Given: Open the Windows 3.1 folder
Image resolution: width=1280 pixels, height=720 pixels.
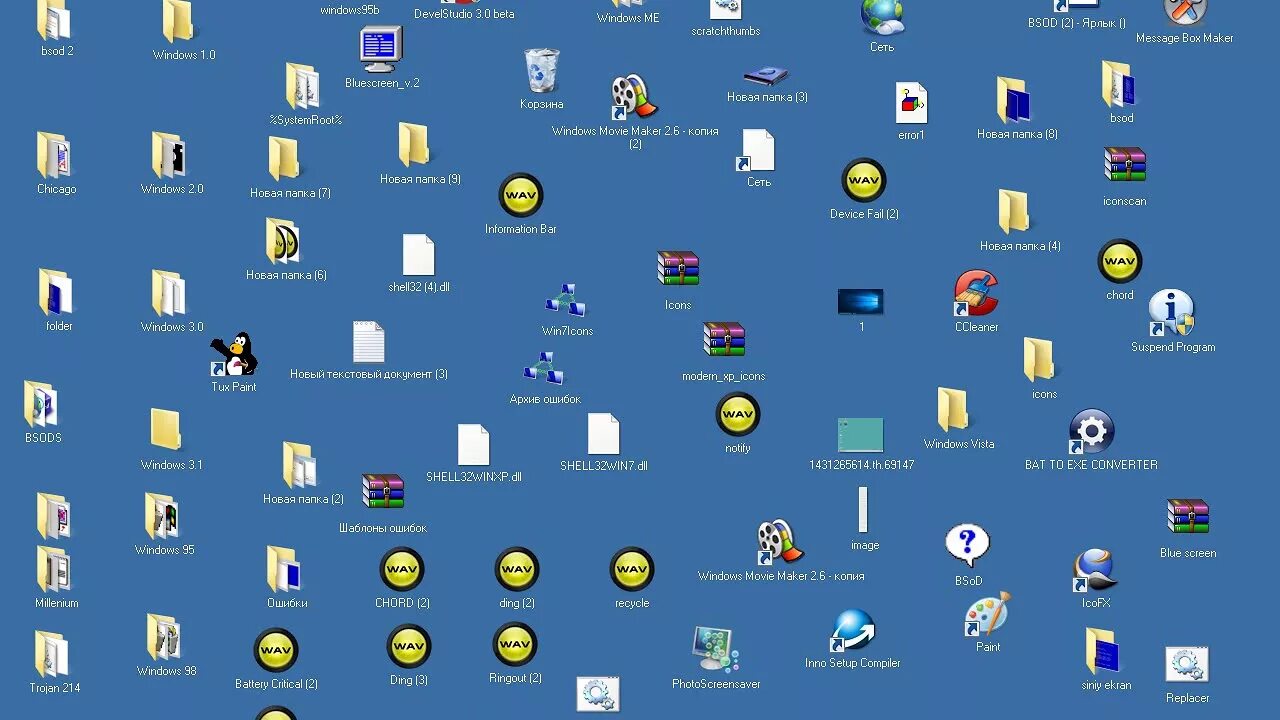Looking at the screenshot, I should pyautogui.click(x=167, y=431).
